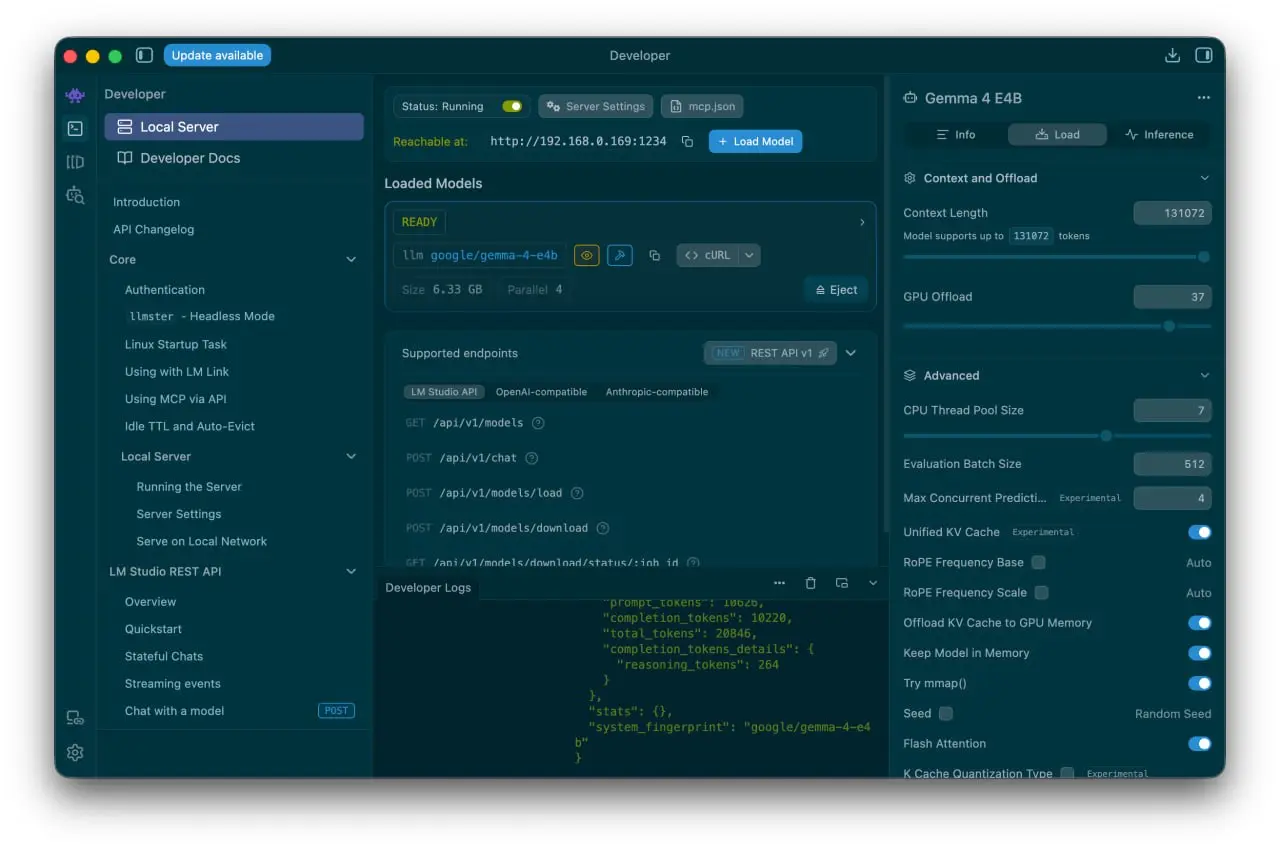Viewport: 1280px width, 850px height.
Task: Open the Discover model search icon
Action: point(75,195)
